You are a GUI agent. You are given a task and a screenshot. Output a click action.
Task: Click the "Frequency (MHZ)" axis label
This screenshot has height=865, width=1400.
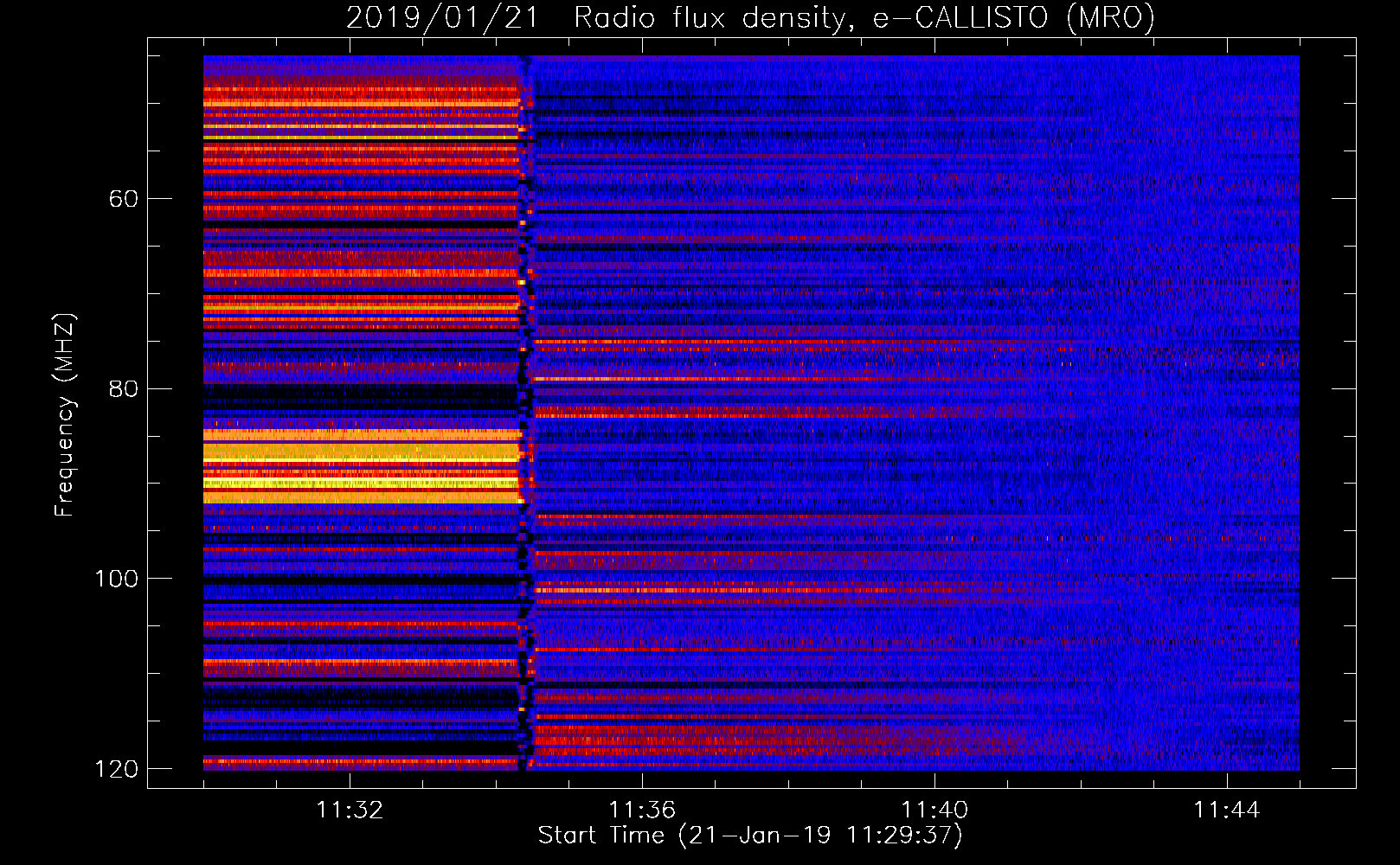tap(65, 414)
